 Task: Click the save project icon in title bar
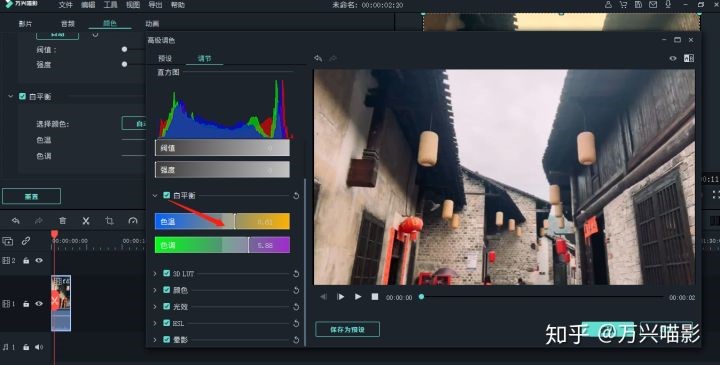pyautogui.click(x=638, y=5)
